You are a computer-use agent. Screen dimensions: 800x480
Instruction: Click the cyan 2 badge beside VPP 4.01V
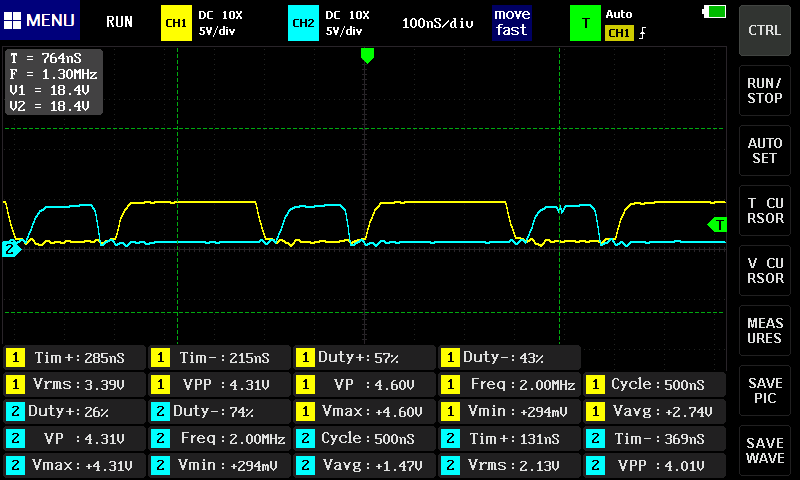click(595, 465)
